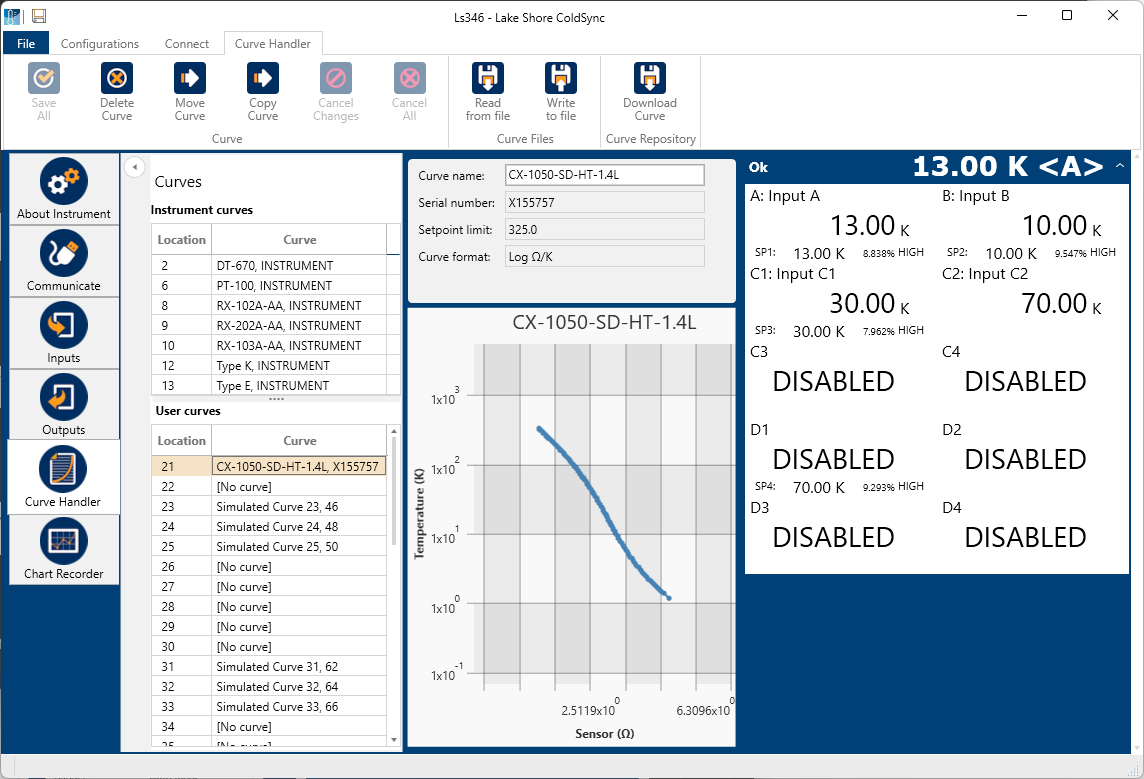Select the Delete Curve tool
The height and width of the screenshot is (779, 1144).
point(116,91)
